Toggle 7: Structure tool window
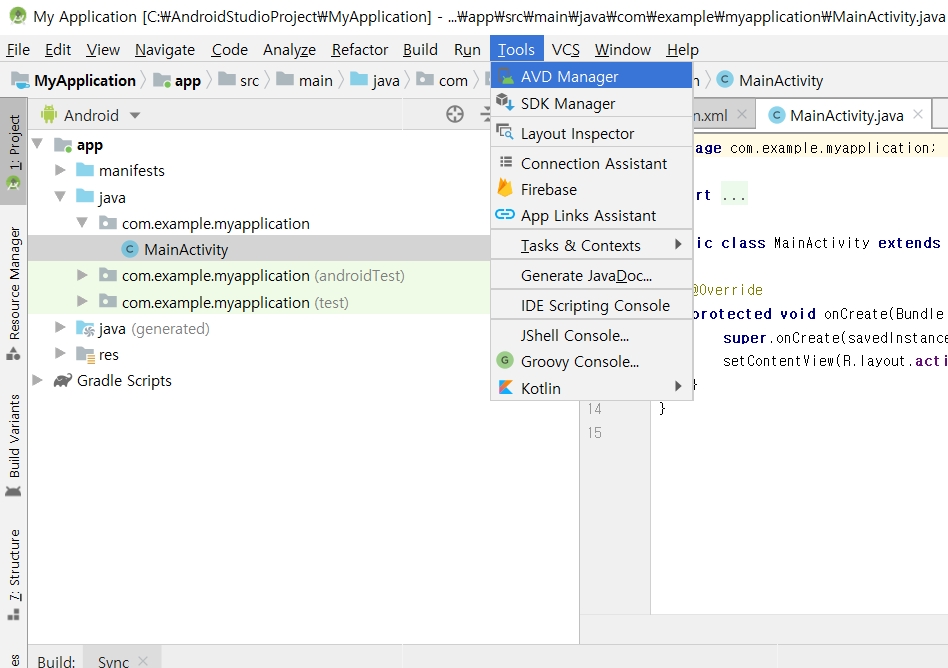The width and height of the screenshot is (948, 668). click(x=13, y=574)
